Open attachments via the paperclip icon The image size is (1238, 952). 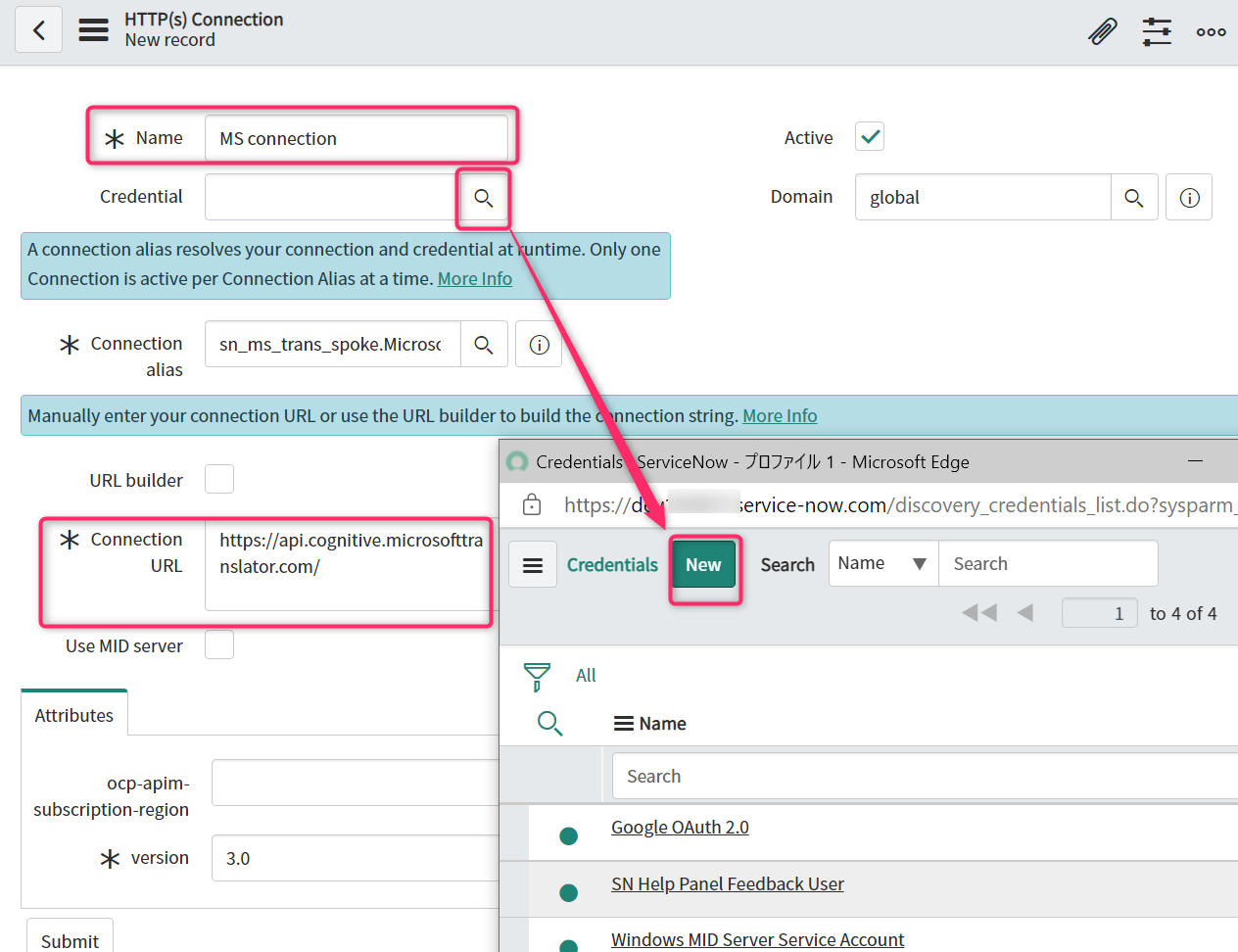tap(1102, 30)
